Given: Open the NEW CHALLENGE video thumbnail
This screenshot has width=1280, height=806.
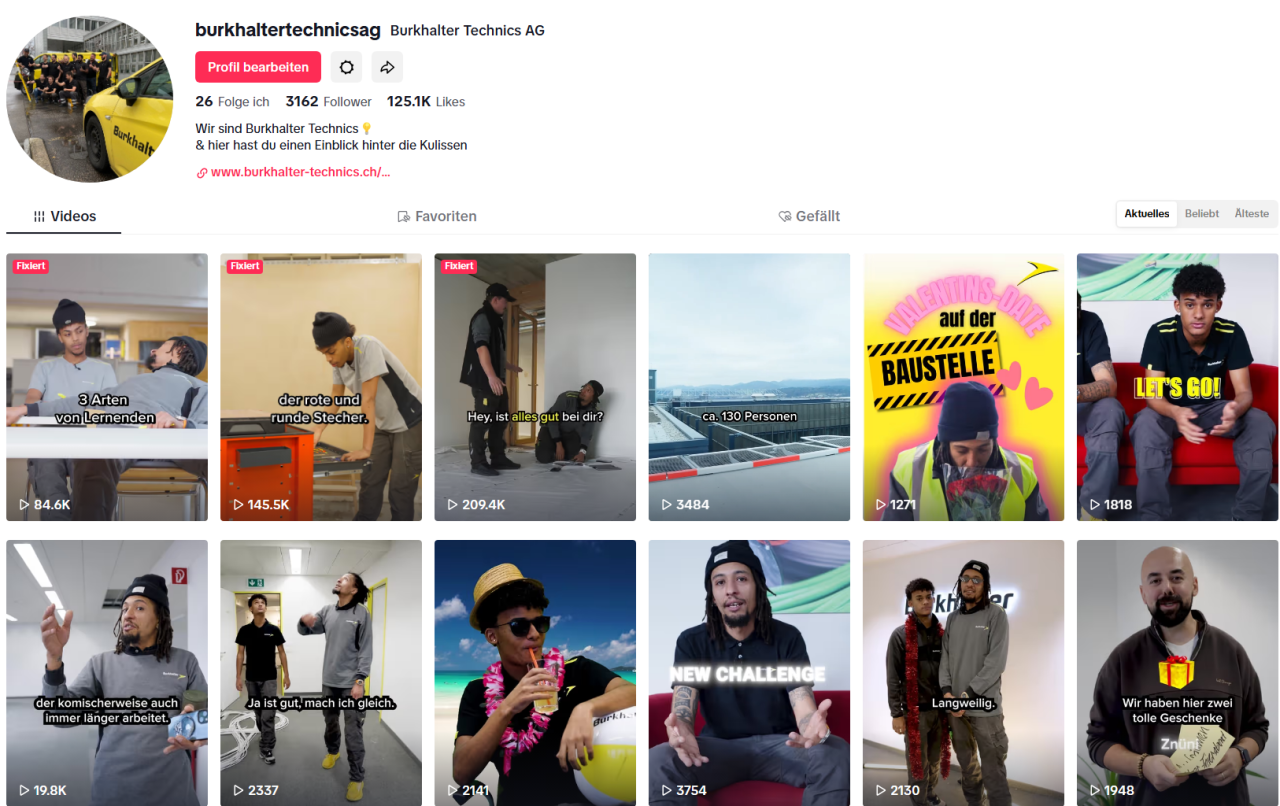Looking at the screenshot, I should [750, 673].
